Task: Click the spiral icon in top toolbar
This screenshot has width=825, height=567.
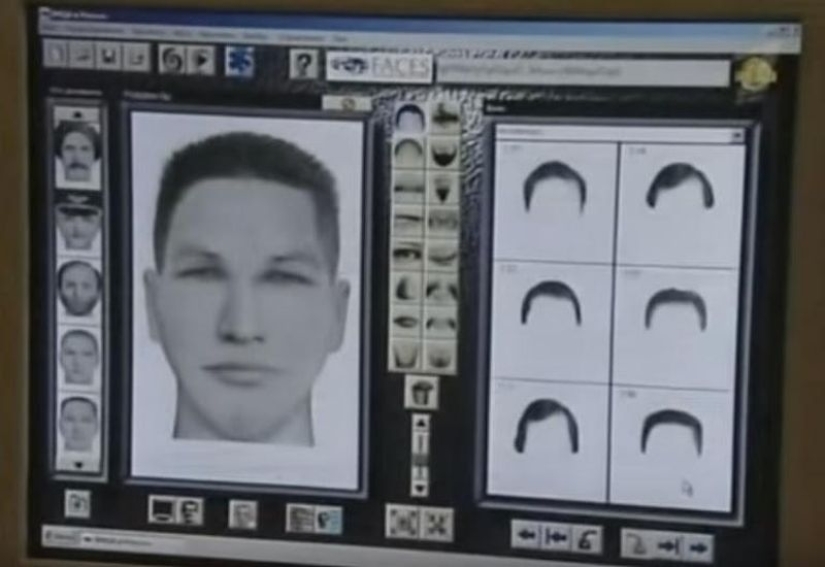Action: pyautogui.click(x=173, y=60)
